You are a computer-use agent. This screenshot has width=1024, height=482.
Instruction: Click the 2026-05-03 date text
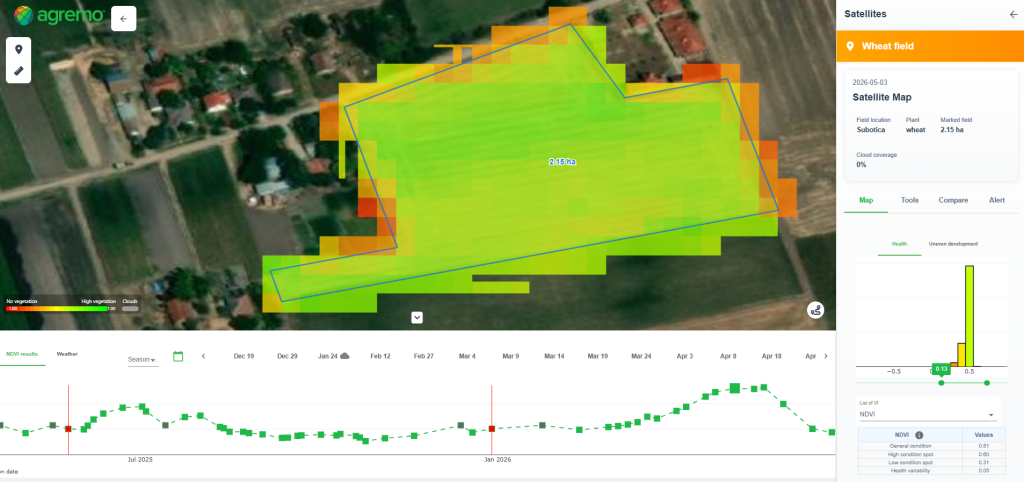click(871, 82)
